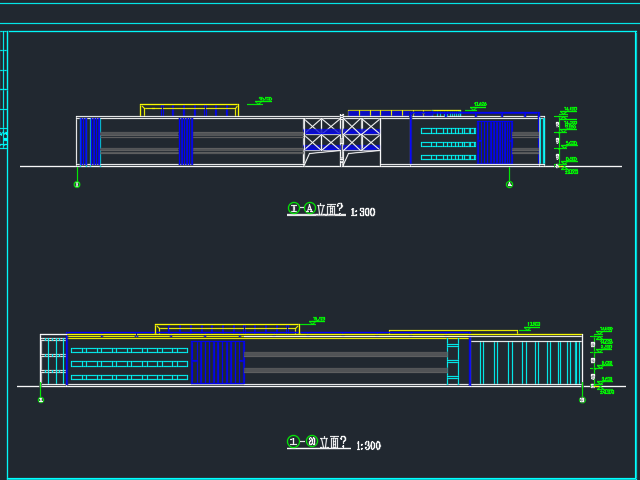Select the X-braced steel frame in upper elevation

pos(342,135)
